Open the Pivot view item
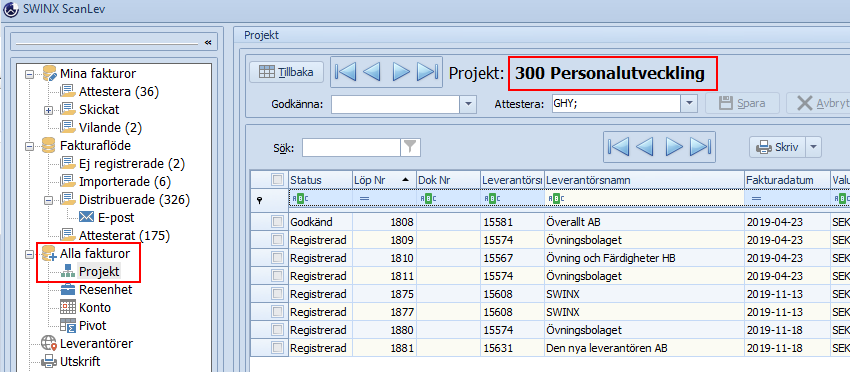 point(92,325)
